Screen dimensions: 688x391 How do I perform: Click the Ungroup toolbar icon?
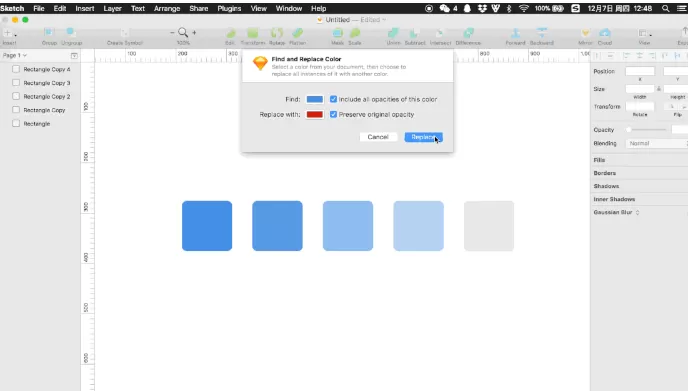click(71, 32)
